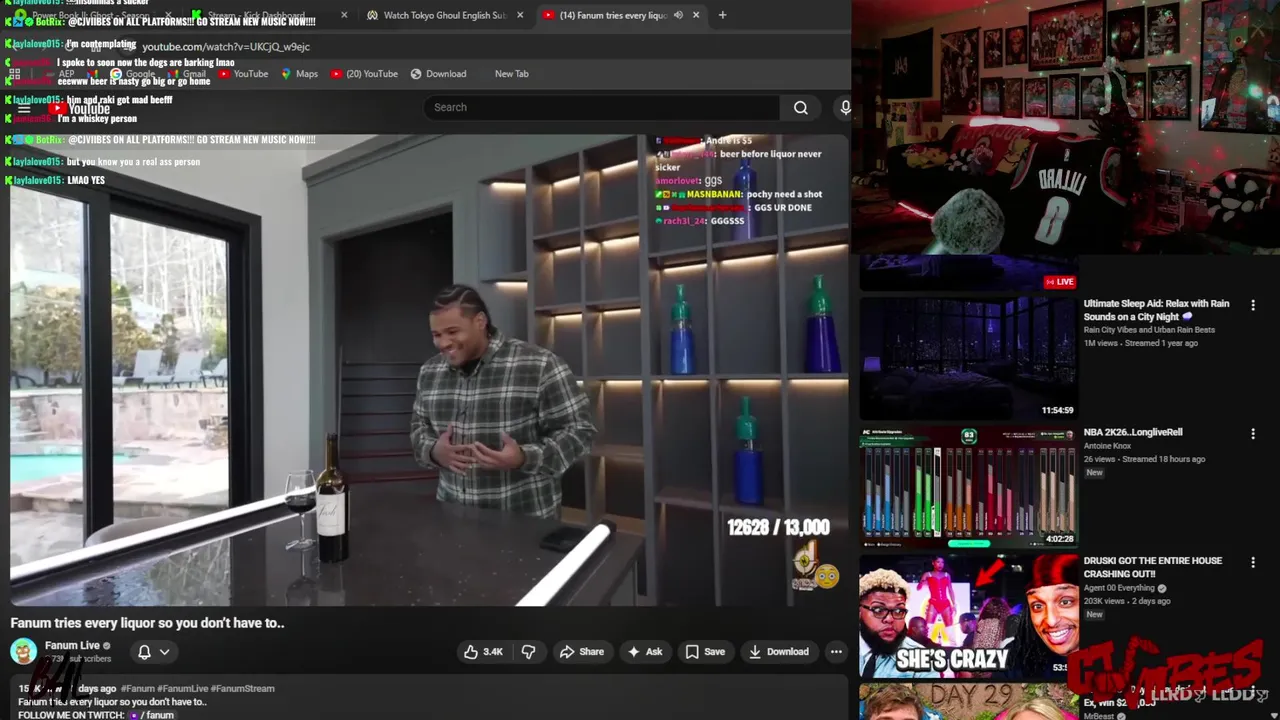Open the Ask AI button
The height and width of the screenshot is (720, 1280).
pyautogui.click(x=644, y=652)
